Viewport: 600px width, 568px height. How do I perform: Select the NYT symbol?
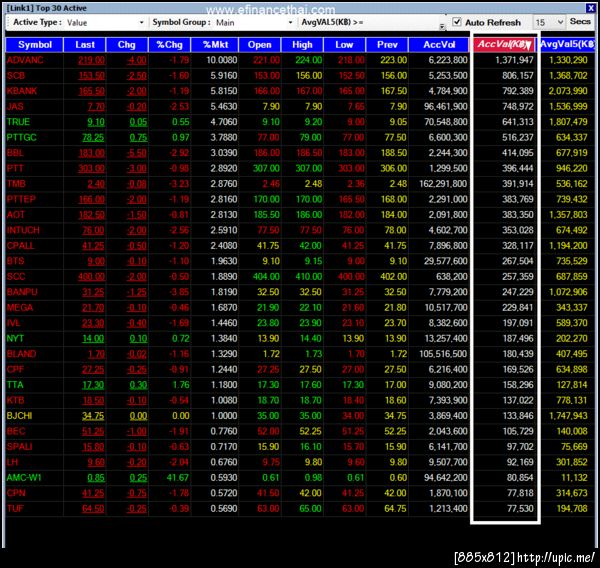(x=15, y=338)
